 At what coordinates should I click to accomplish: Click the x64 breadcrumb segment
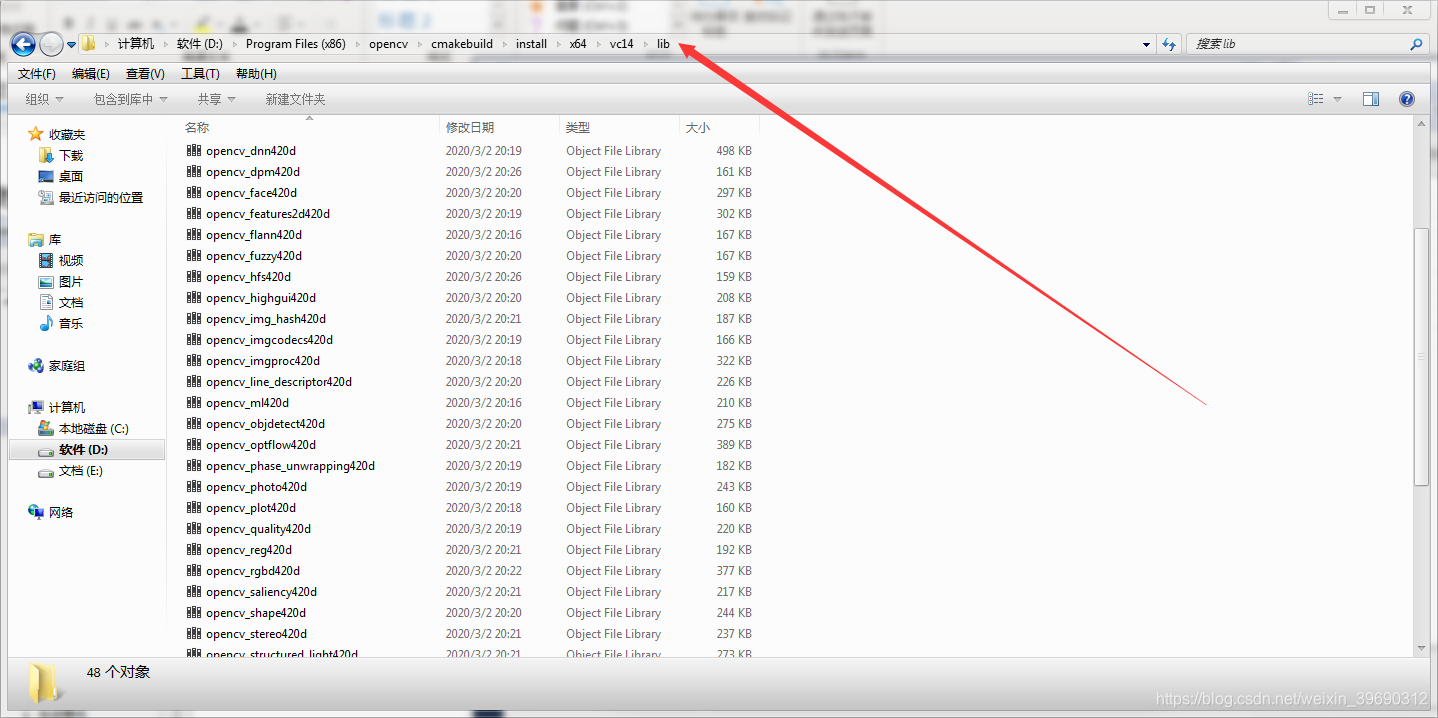tap(578, 44)
